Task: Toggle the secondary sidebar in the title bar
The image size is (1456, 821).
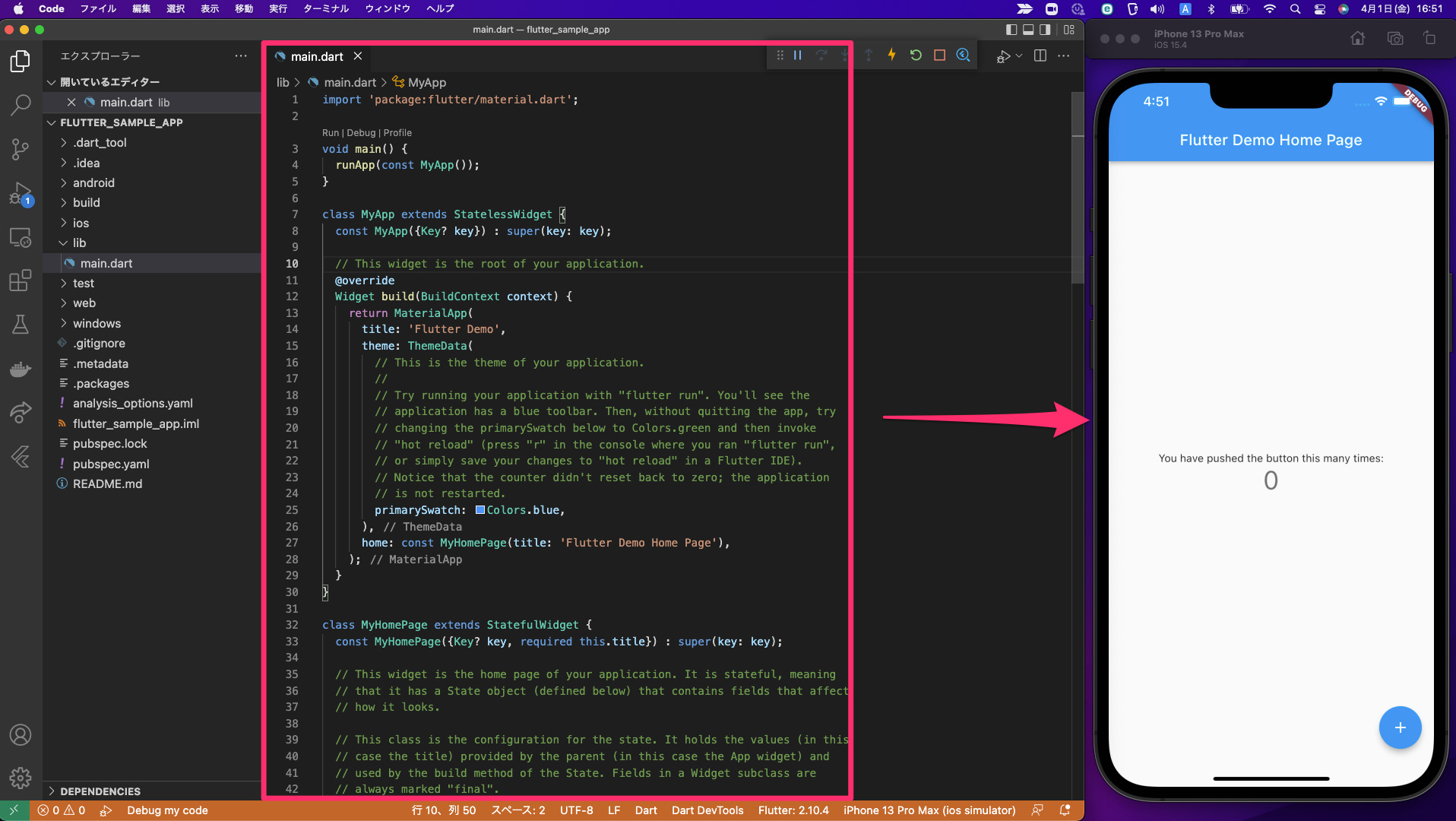Action: click(x=1046, y=30)
